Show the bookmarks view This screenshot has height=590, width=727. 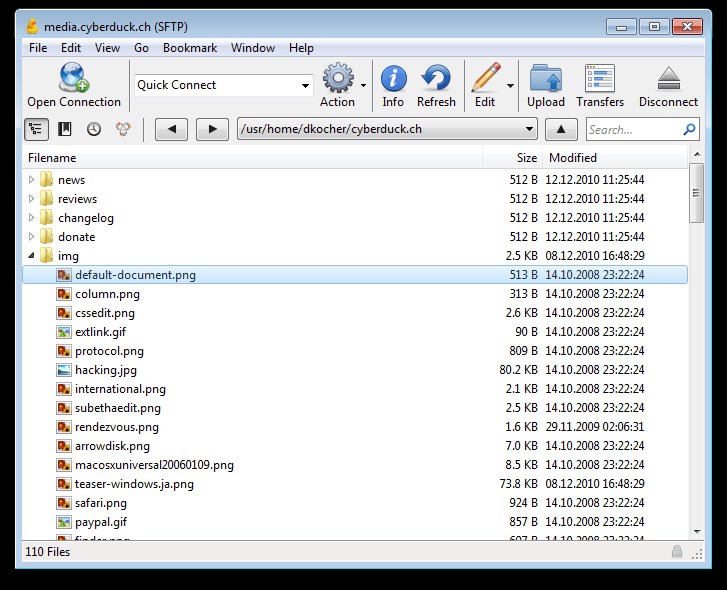(65, 129)
